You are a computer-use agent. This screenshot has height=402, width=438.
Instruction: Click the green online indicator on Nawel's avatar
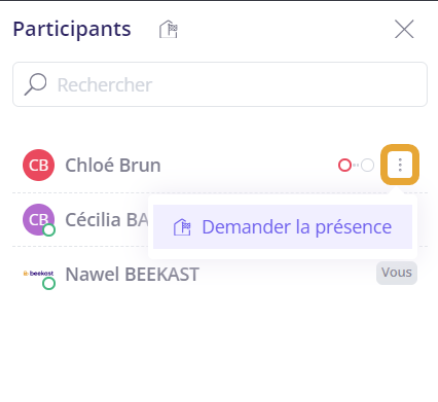click(49, 284)
